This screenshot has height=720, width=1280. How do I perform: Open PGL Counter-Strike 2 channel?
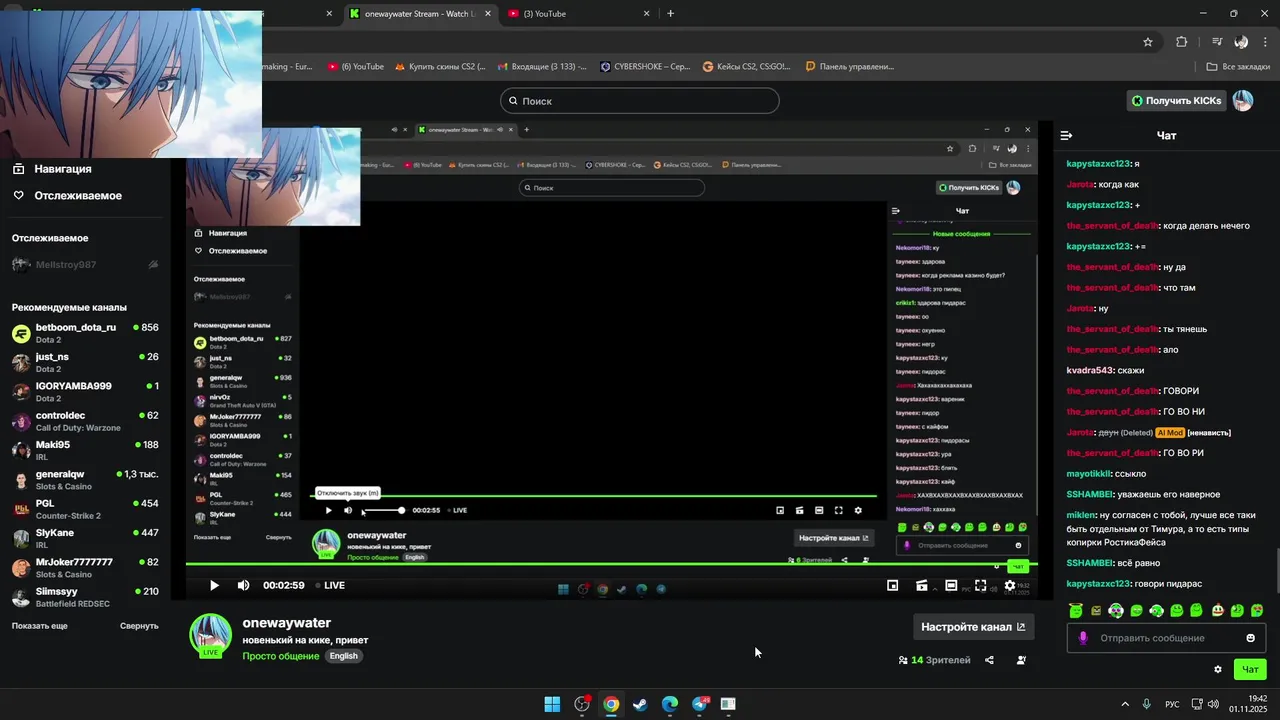[85, 508]
